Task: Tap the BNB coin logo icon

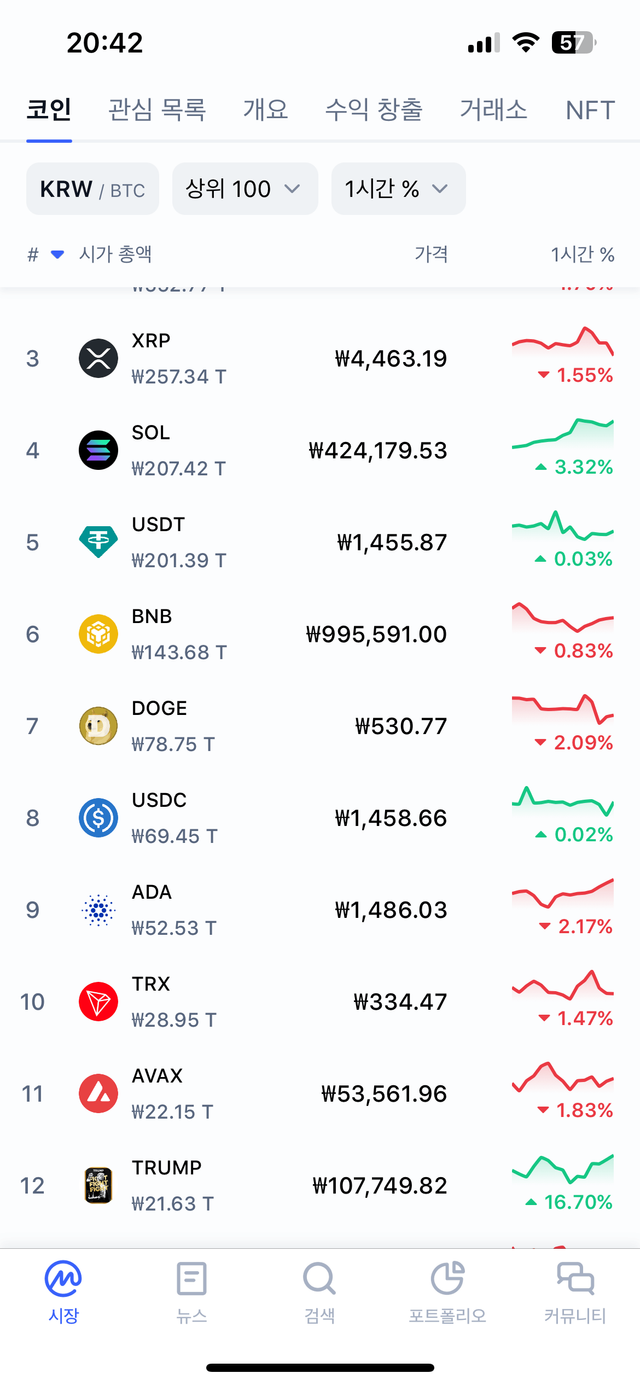Action: (x=98, y=634)
